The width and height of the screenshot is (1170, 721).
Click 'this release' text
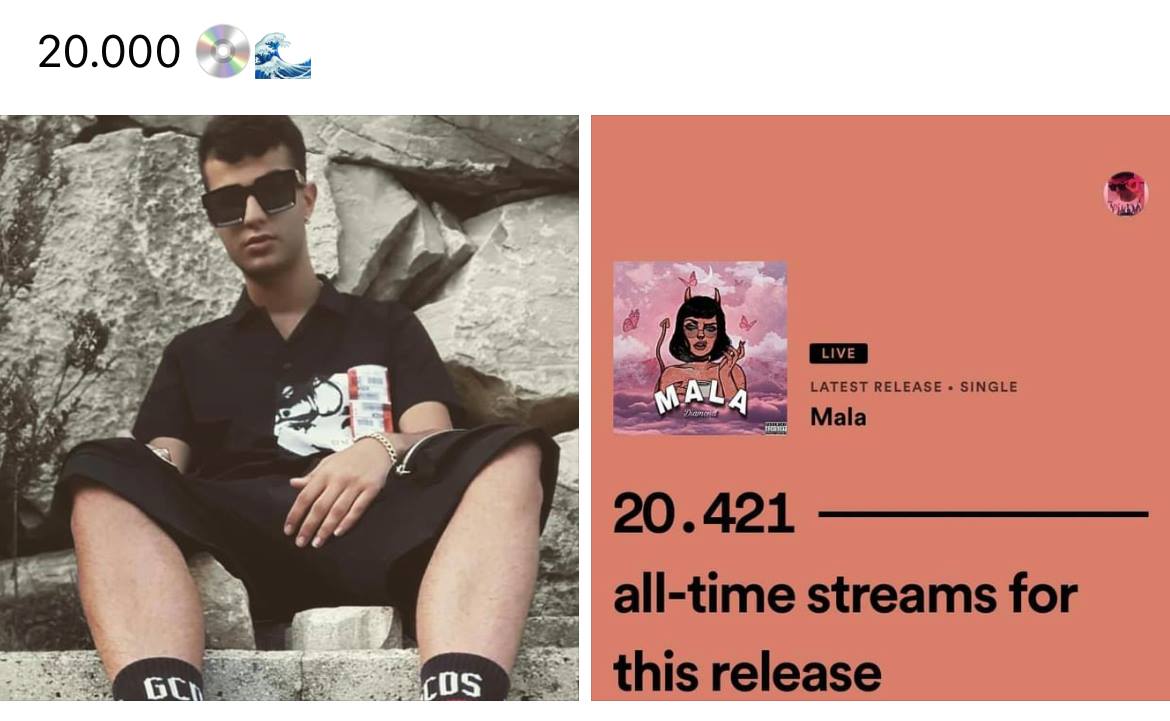coord(747,671)
